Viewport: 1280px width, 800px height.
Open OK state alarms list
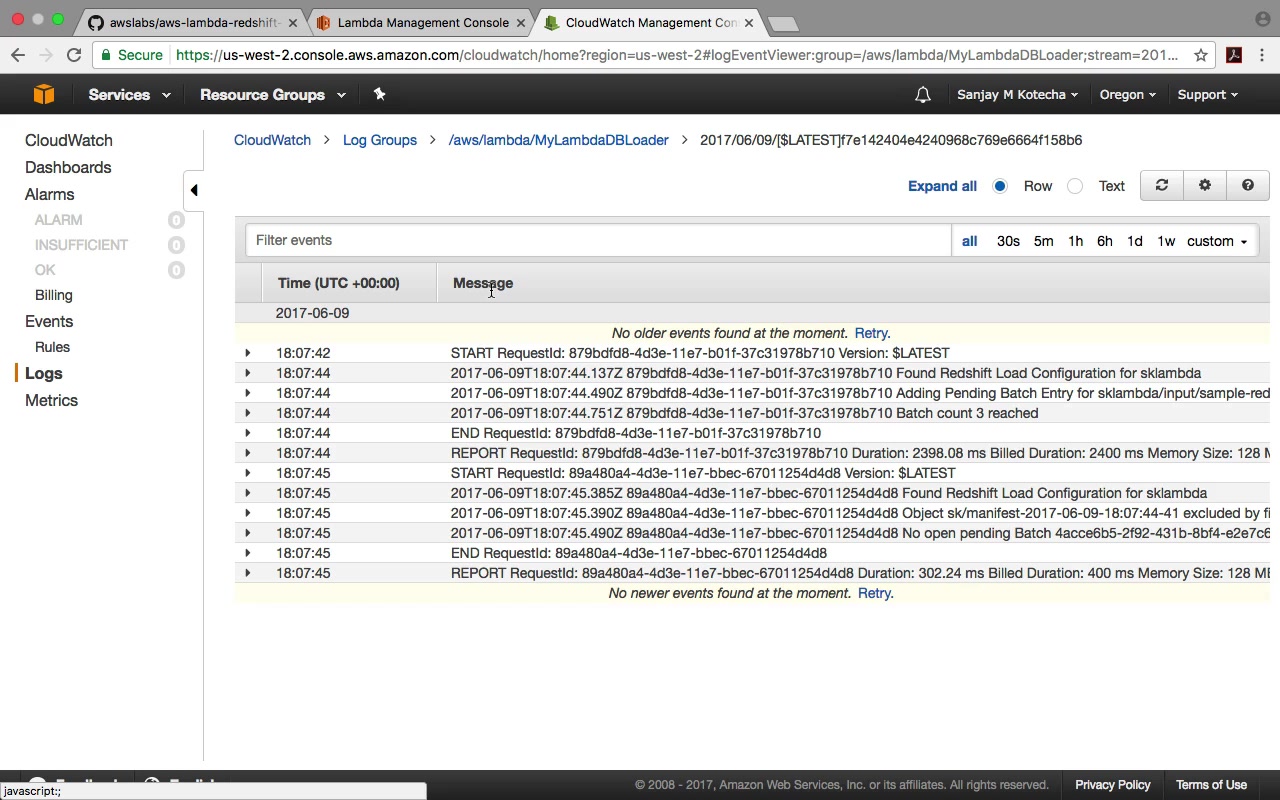(x=45, y=270)
